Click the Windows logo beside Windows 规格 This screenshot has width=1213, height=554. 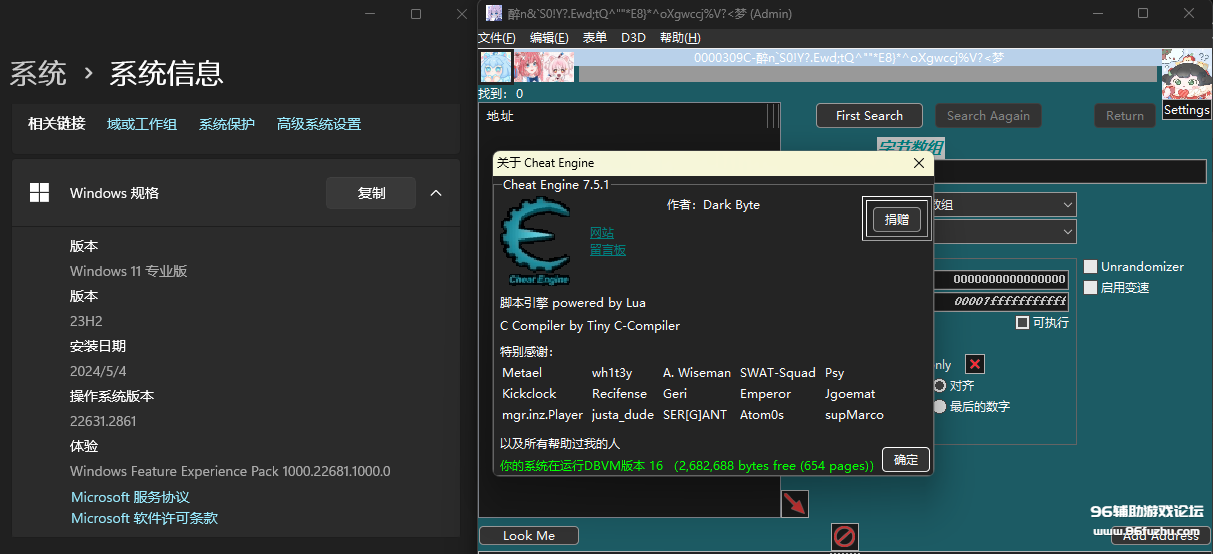coord(40,193)
